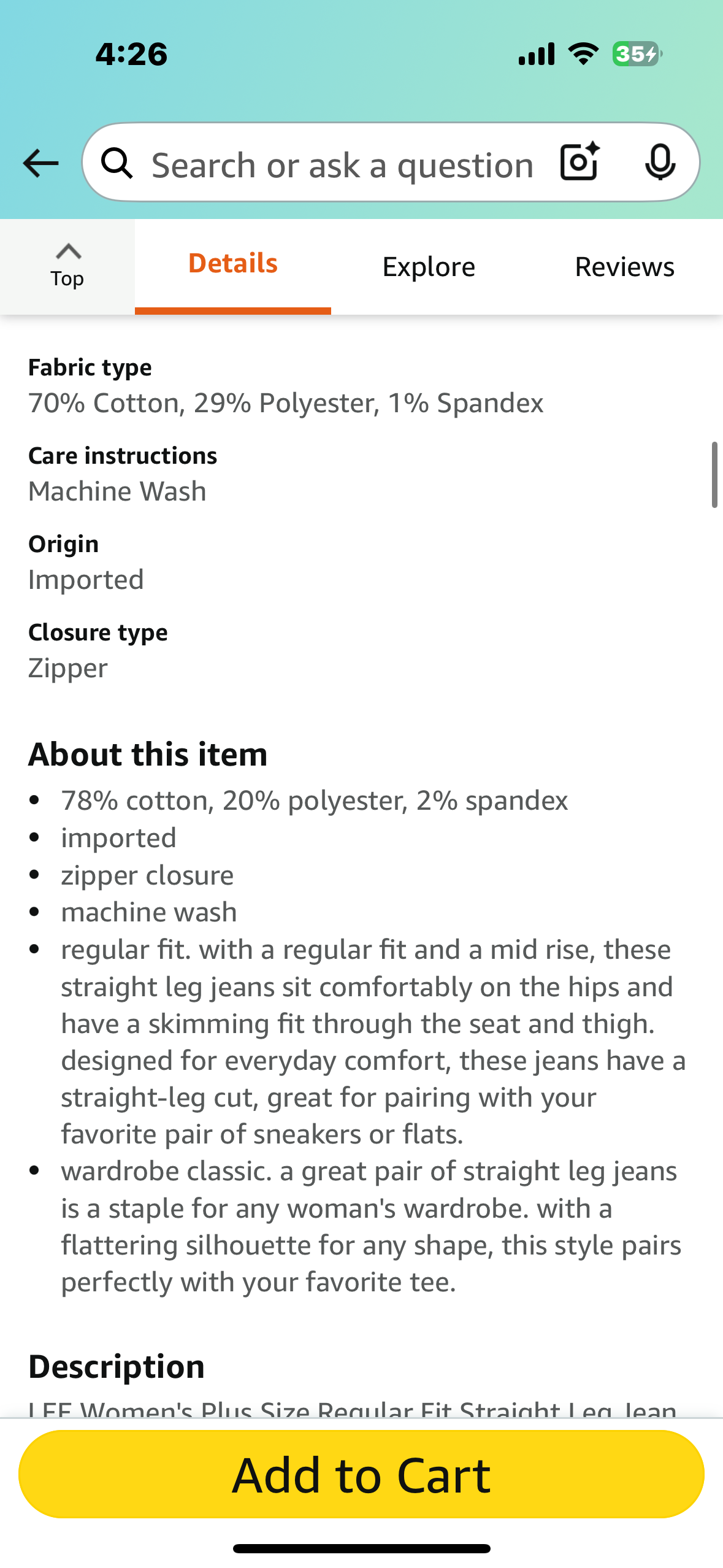This screenshot has width=723, height=1568.
Task: Click the page scrollbar indicator
Action: click(714, 474)
